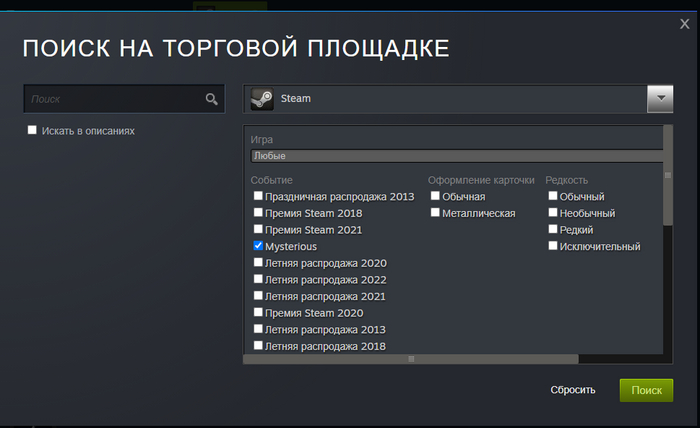Select 'Редкий' rarity checkbox
The image size is (700, 428).
(x=553, y=229)
